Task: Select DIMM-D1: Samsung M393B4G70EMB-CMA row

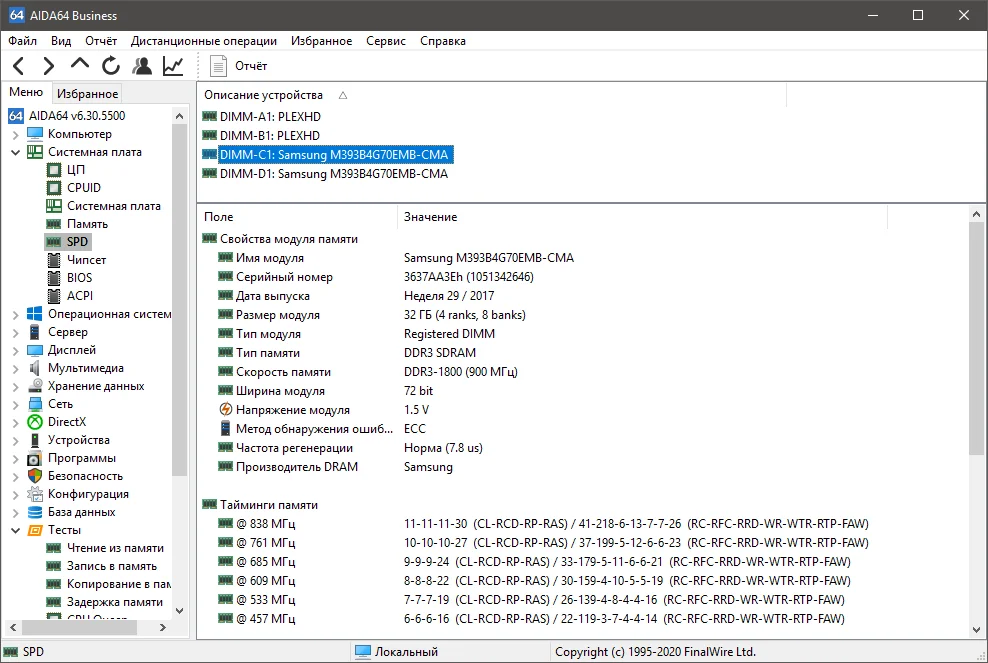Action: click(333, 174)
